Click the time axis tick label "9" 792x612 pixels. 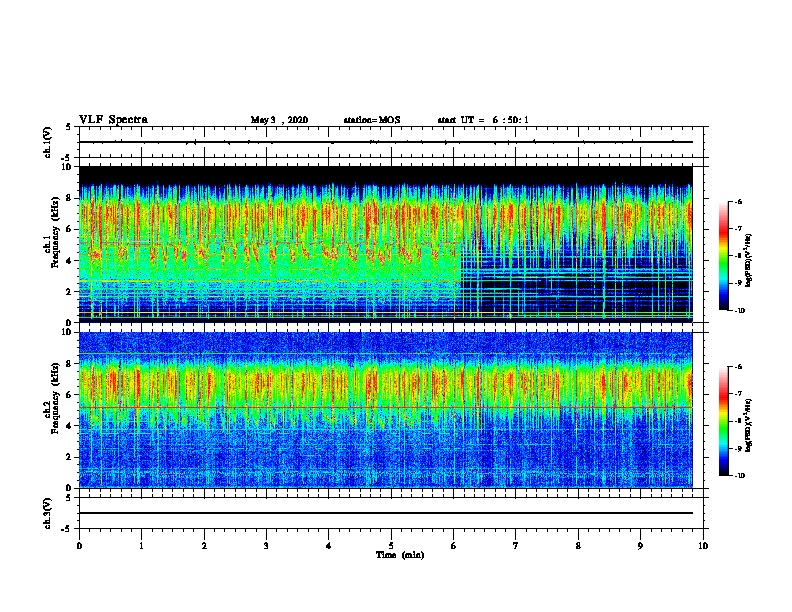pyautogui.click(x=640, y=546)
